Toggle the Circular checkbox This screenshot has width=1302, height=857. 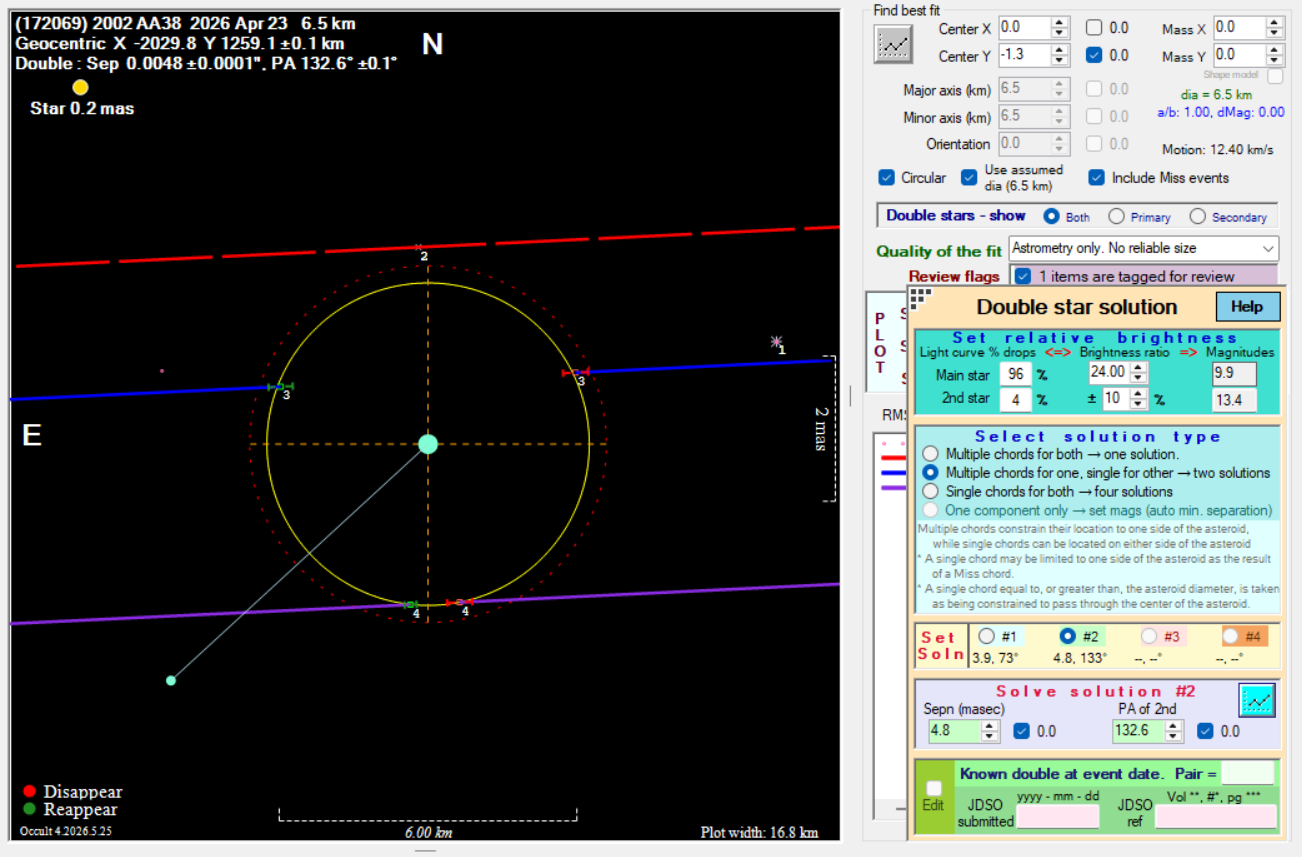[x=886, y=177]
